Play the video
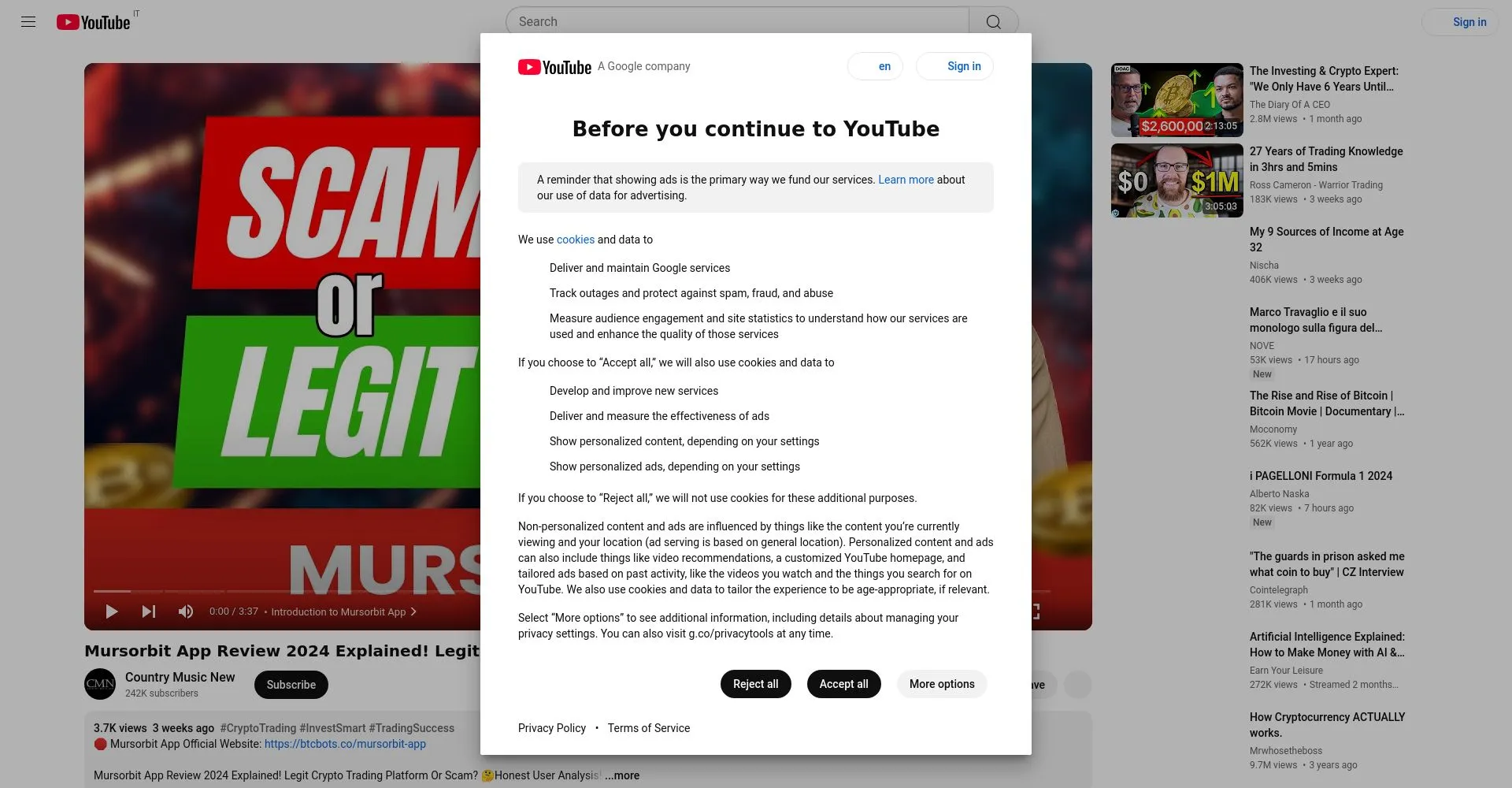 [x=112, y=611]
